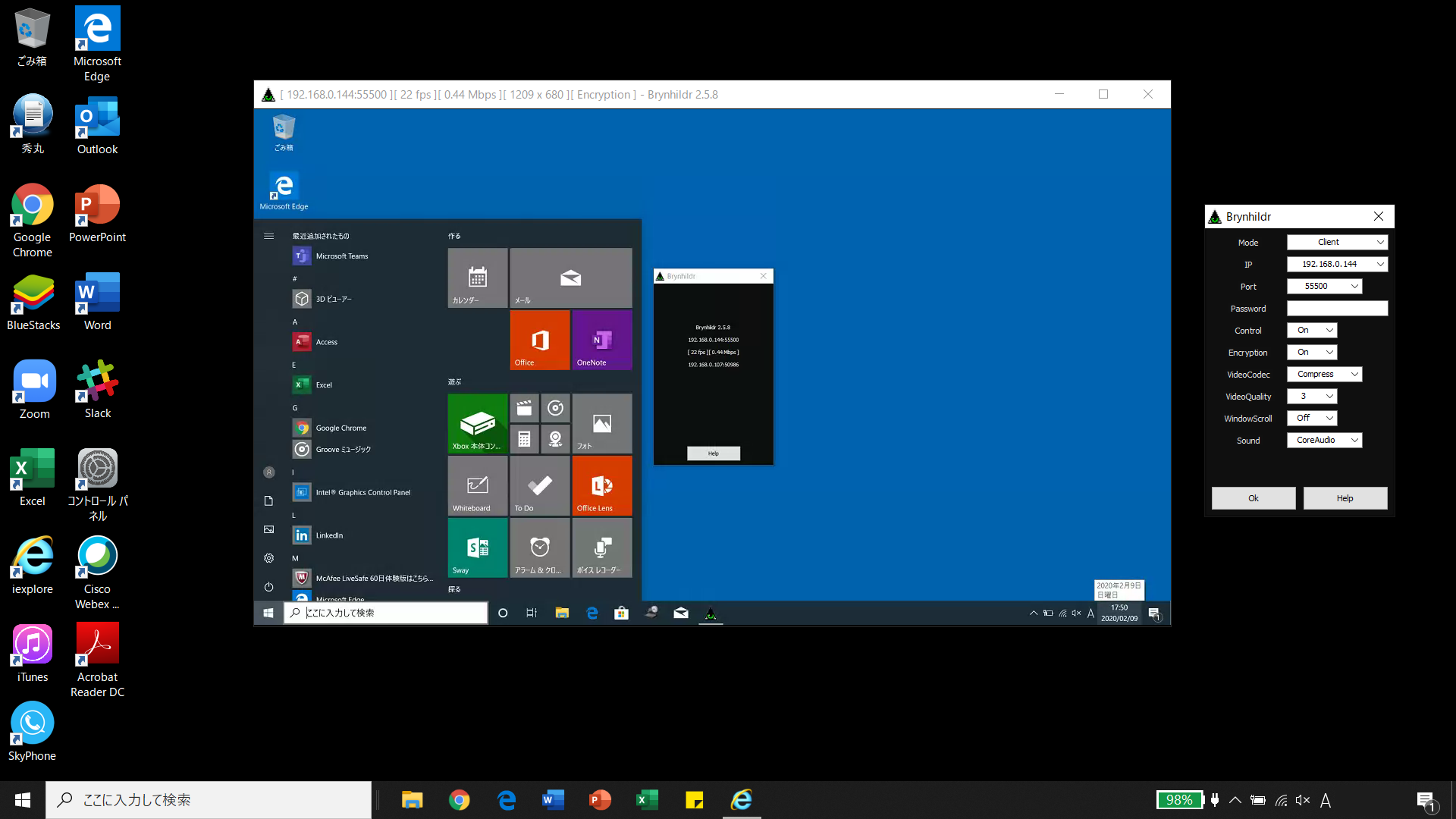Open the remote taskbar File Explorer icon
The width and height of the screenshot is (1456, 819).
562,613
